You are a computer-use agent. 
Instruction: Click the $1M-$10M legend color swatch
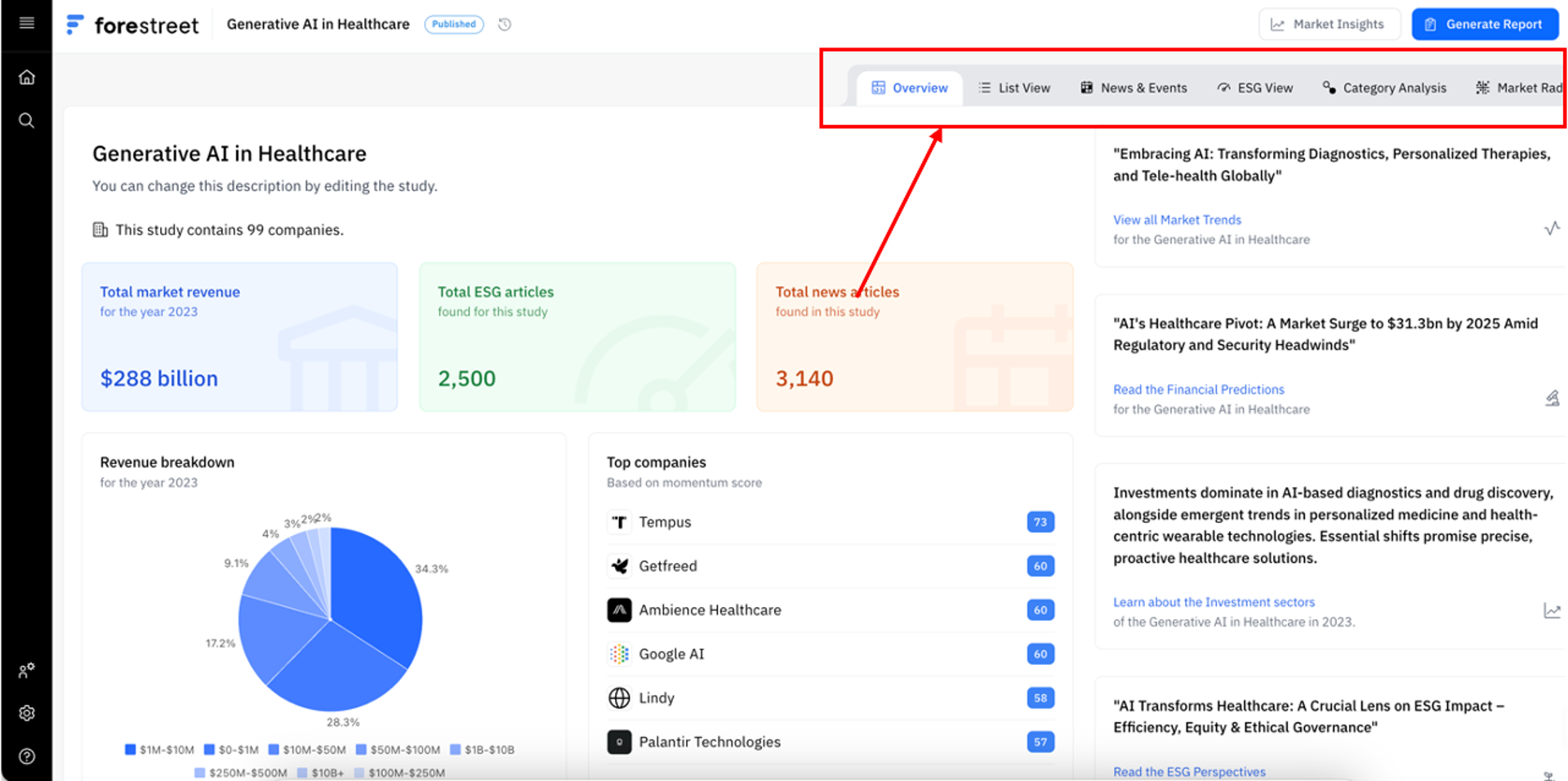[130, 750]
